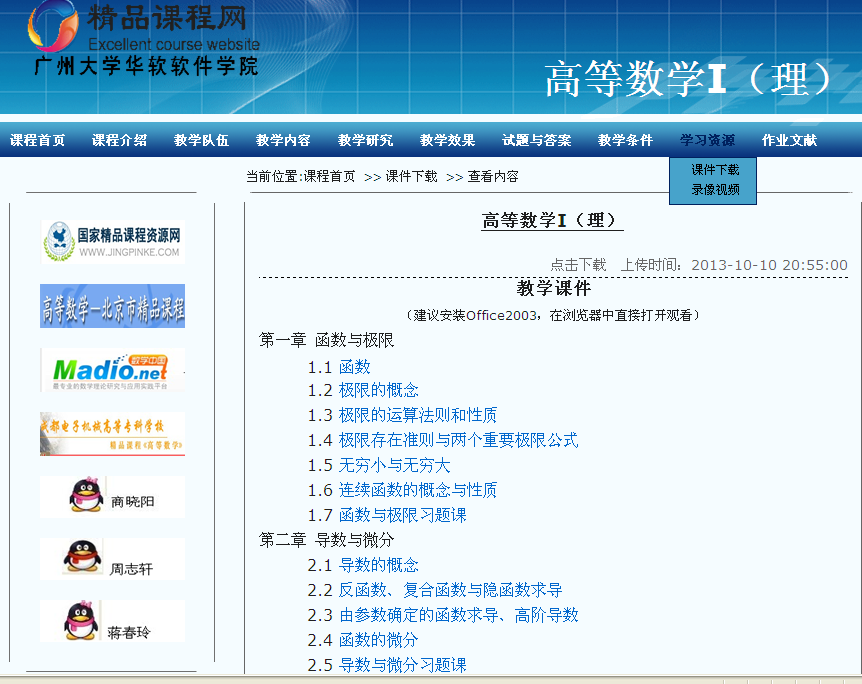
Task: Go to the 课程首页 navigation tab
Action: click(38, 141)
